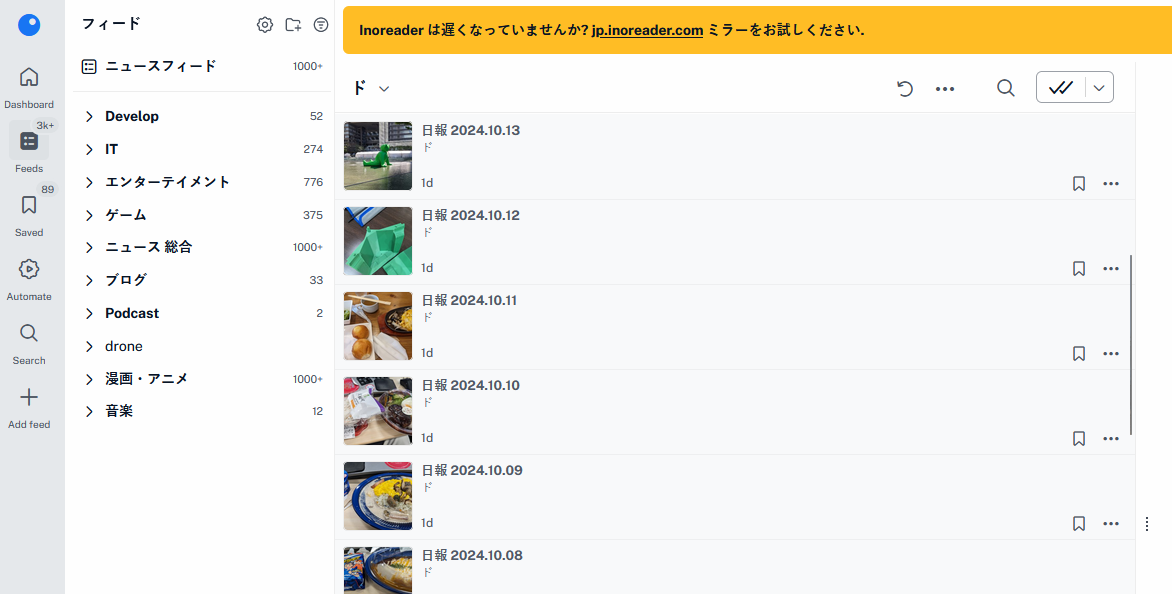Open the dropdown next to mark-all-read
Viewport: 1172px width, 594px height.
pyautogui.click(x=1099, y=88)
